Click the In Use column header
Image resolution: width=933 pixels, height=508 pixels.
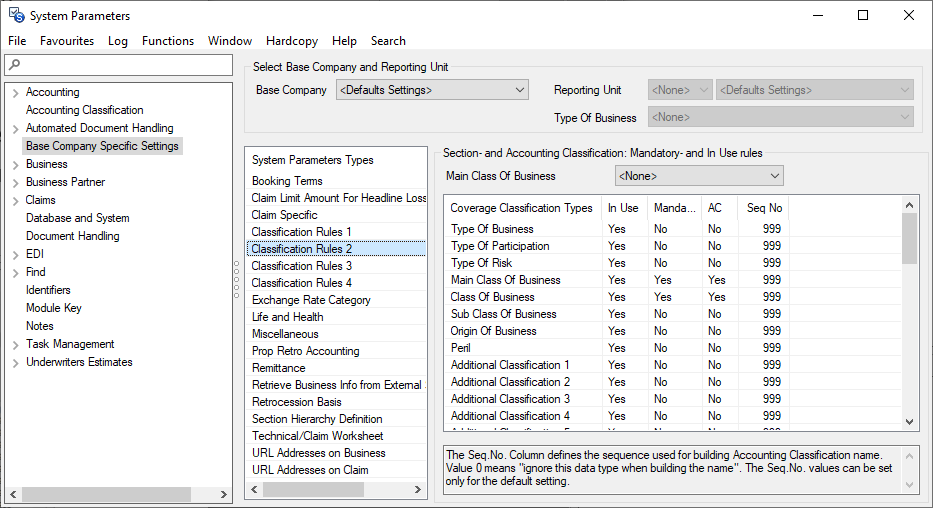coord(622,208)
